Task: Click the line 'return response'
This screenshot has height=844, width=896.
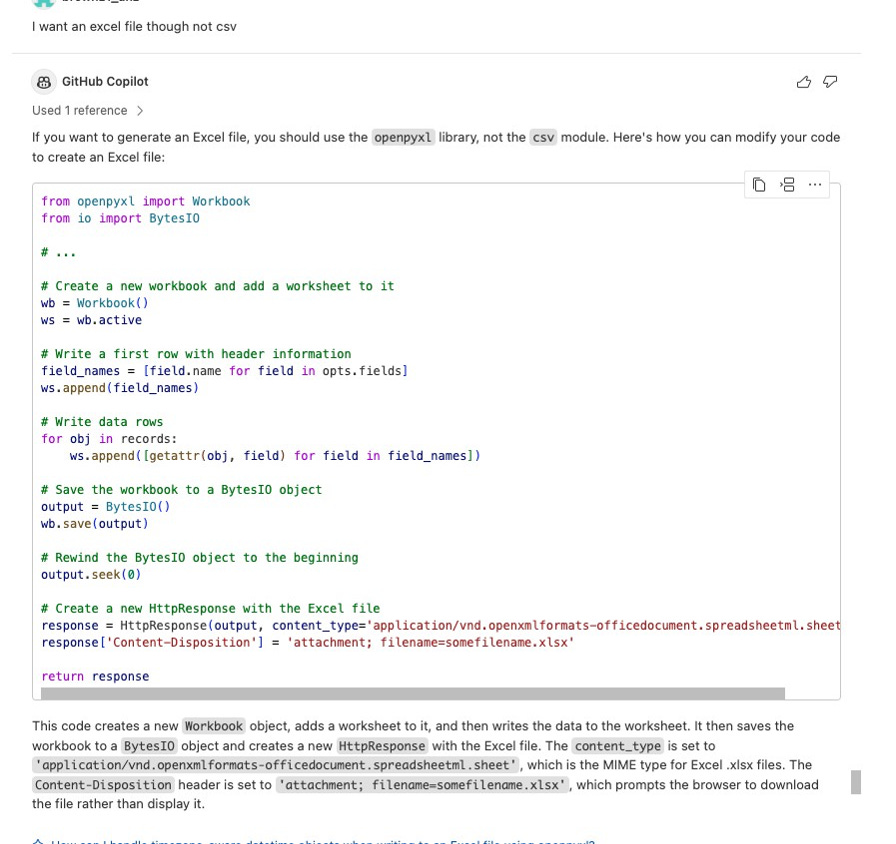Action: click(x=95, y=676)
